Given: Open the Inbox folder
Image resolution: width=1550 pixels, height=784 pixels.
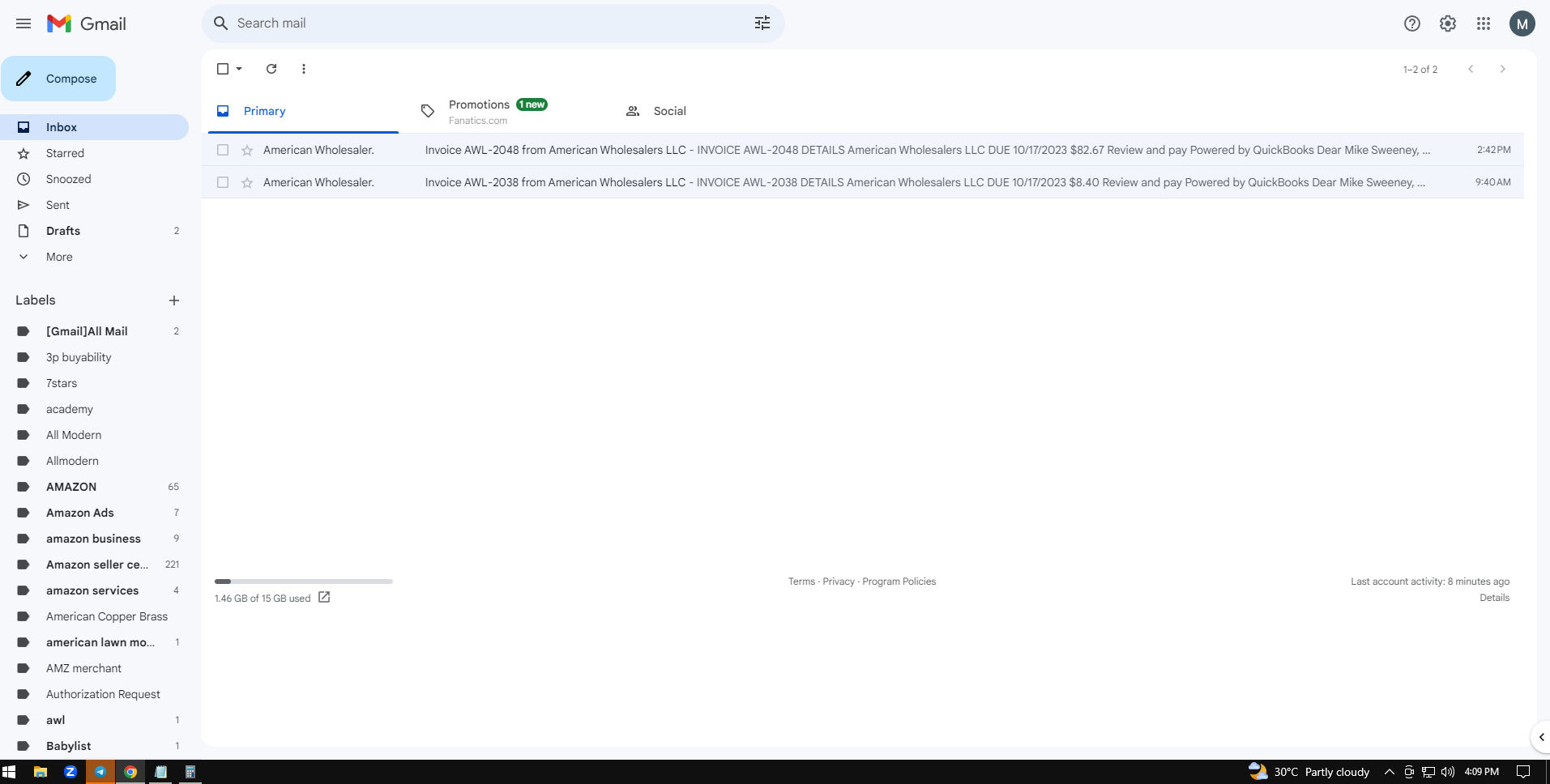Looking at the screenshot, I should click(94, 127).
